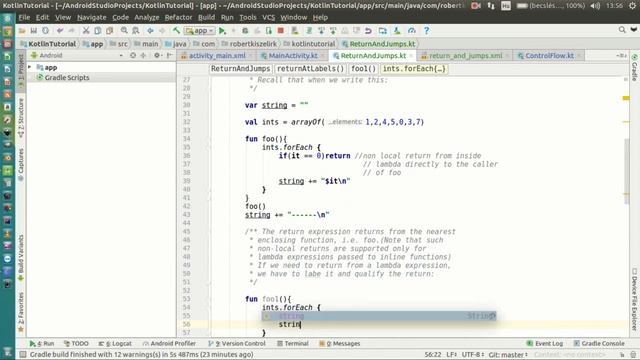Image resolution: width=640 pixels, height=360 pixels.
Task: Click the returnAtLabels() structure breadcrumb
Action: [311, 69]
